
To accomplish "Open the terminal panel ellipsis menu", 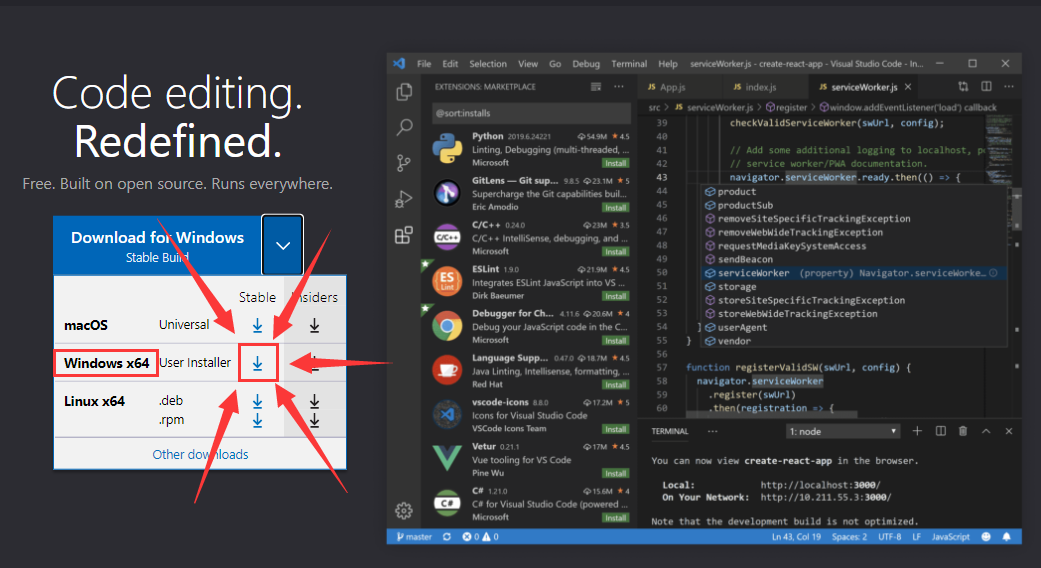I will 713,431.
